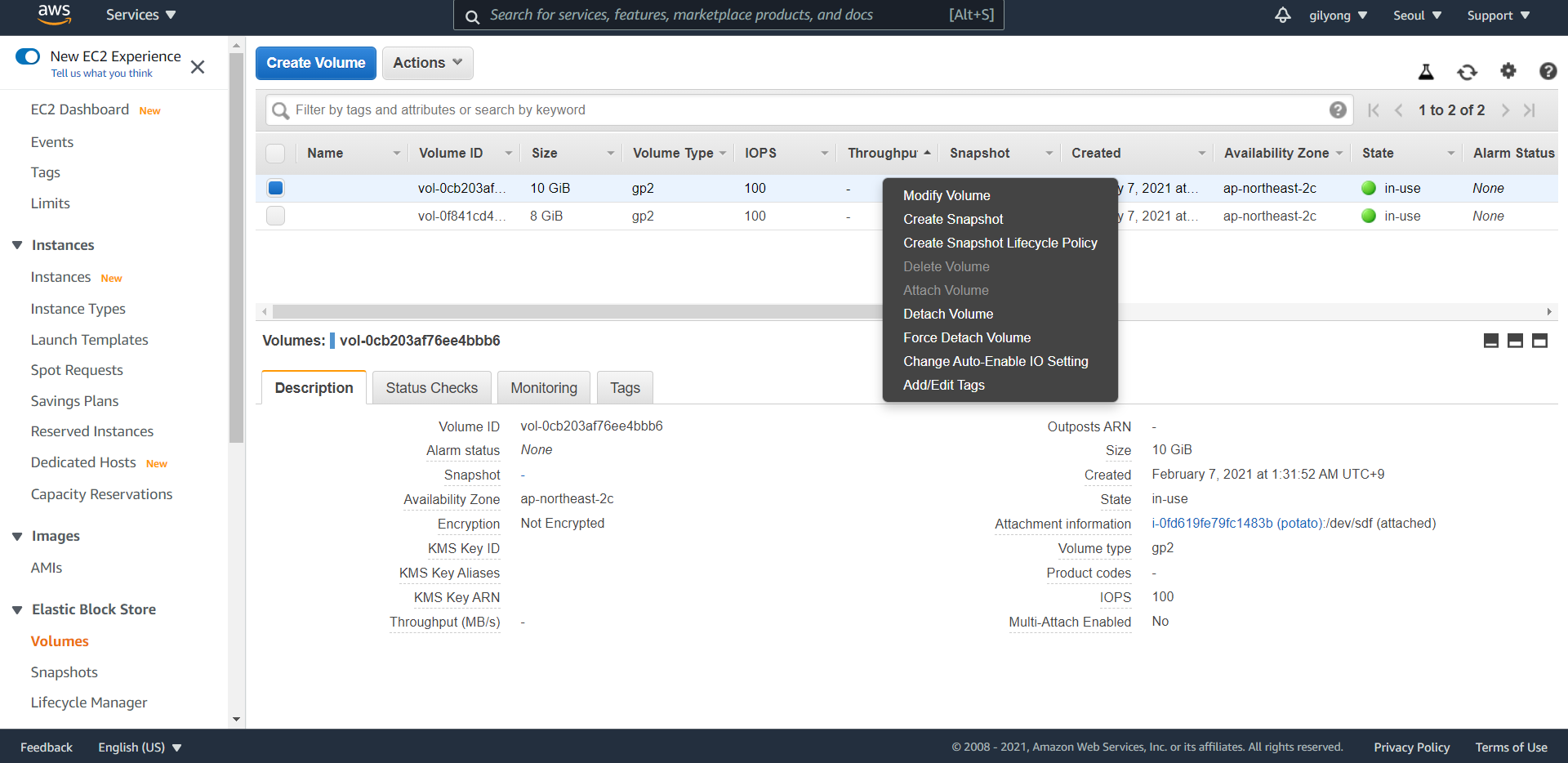This screenshot has width=1568, height=763.
Task: Open the Privacy Policy link
Action: tap(1411, 747)
